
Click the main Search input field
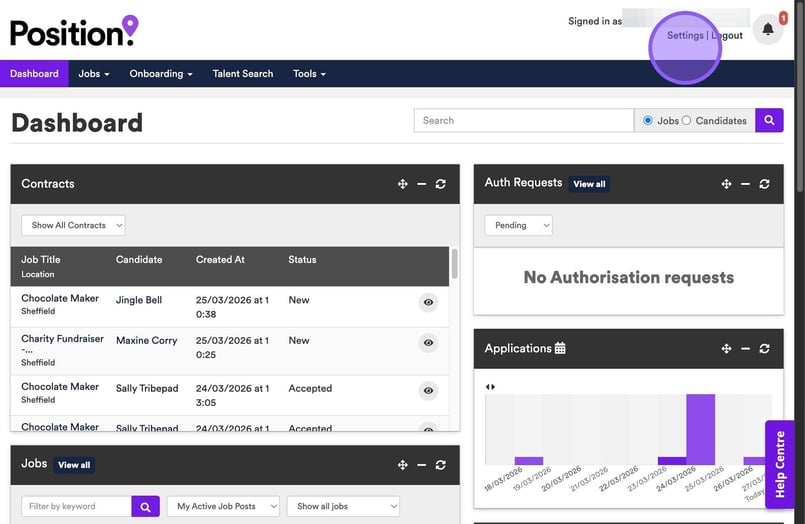523,121
